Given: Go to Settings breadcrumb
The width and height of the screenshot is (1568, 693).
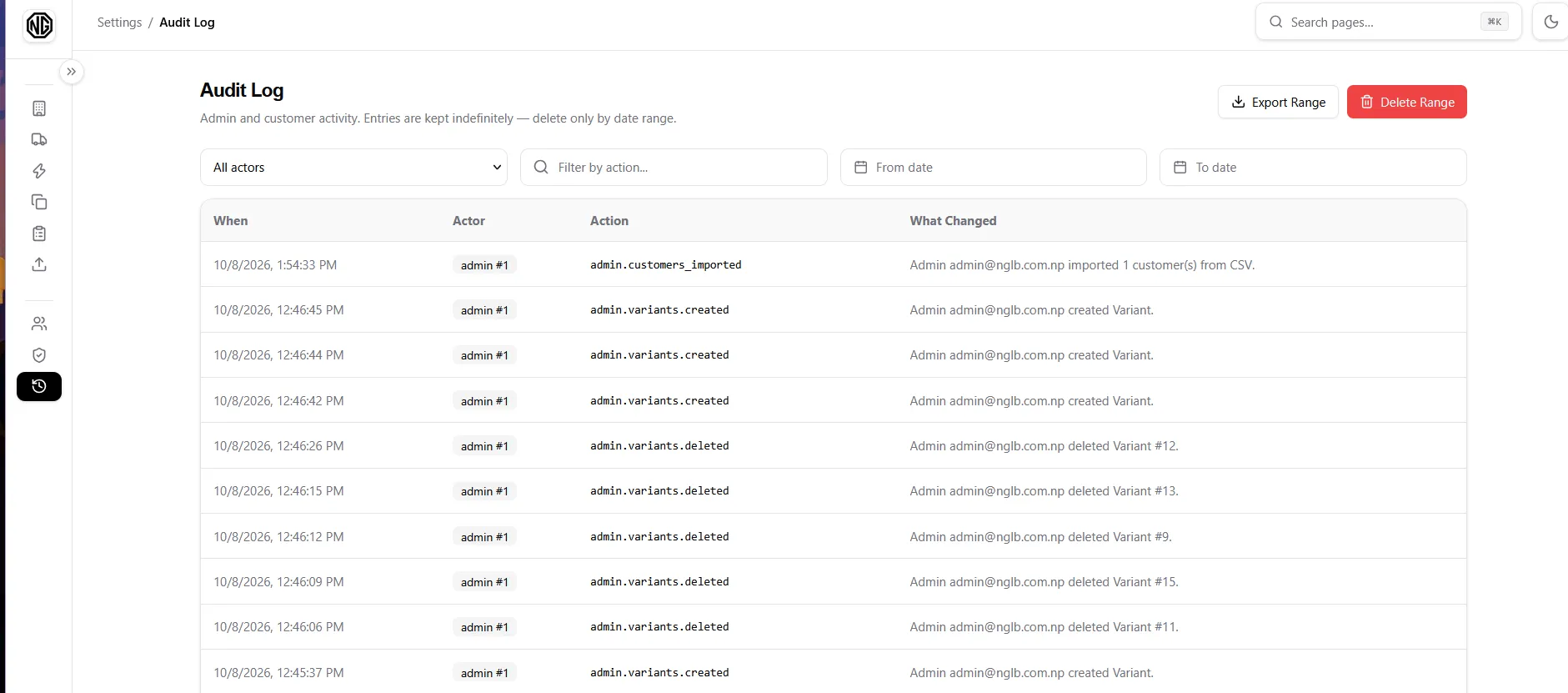Looking at the screenshot, I should point(119,23).
